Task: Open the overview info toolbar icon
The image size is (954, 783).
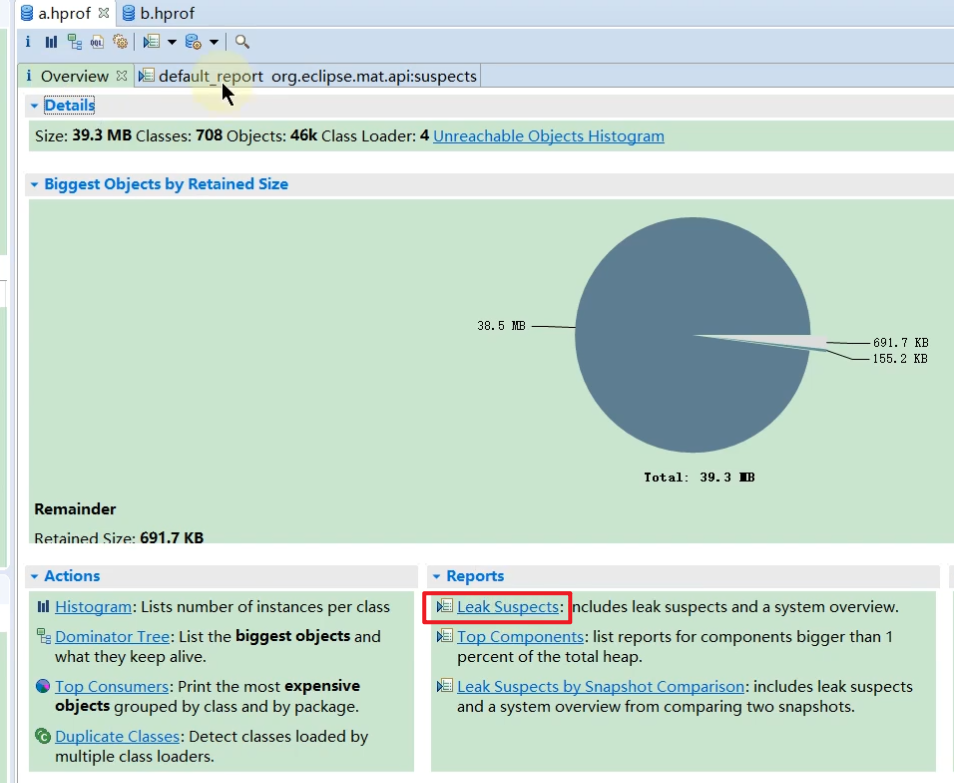Action: pyautogui.click(x=27, y=41)
